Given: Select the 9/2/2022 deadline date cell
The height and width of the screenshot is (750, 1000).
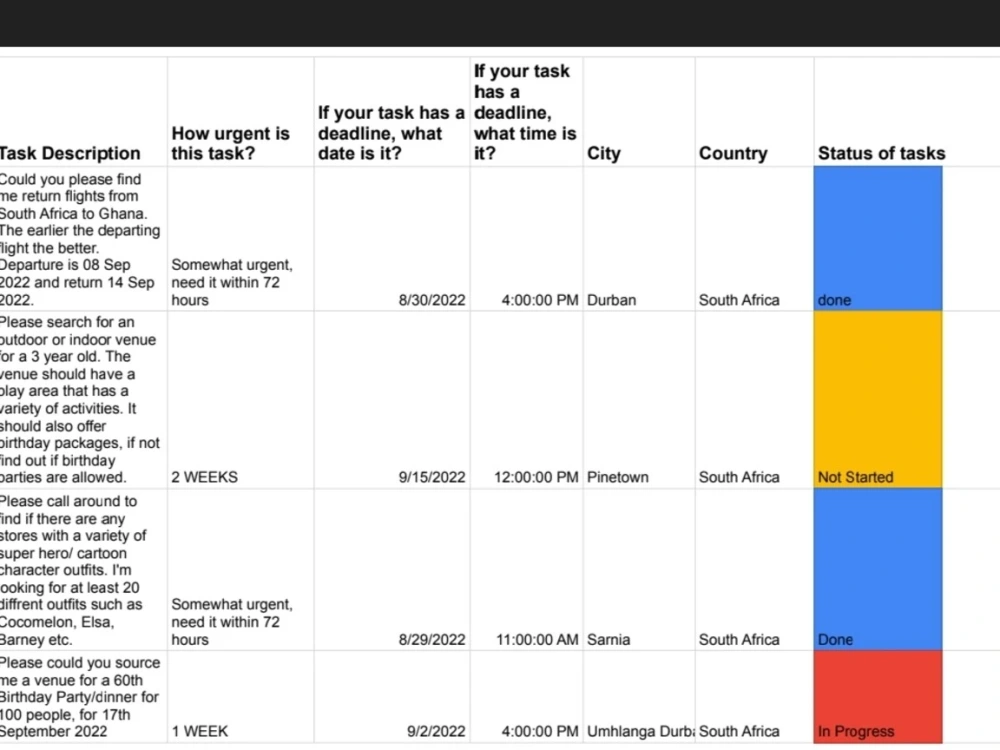Looking at the screenshot, I should 392,697.
